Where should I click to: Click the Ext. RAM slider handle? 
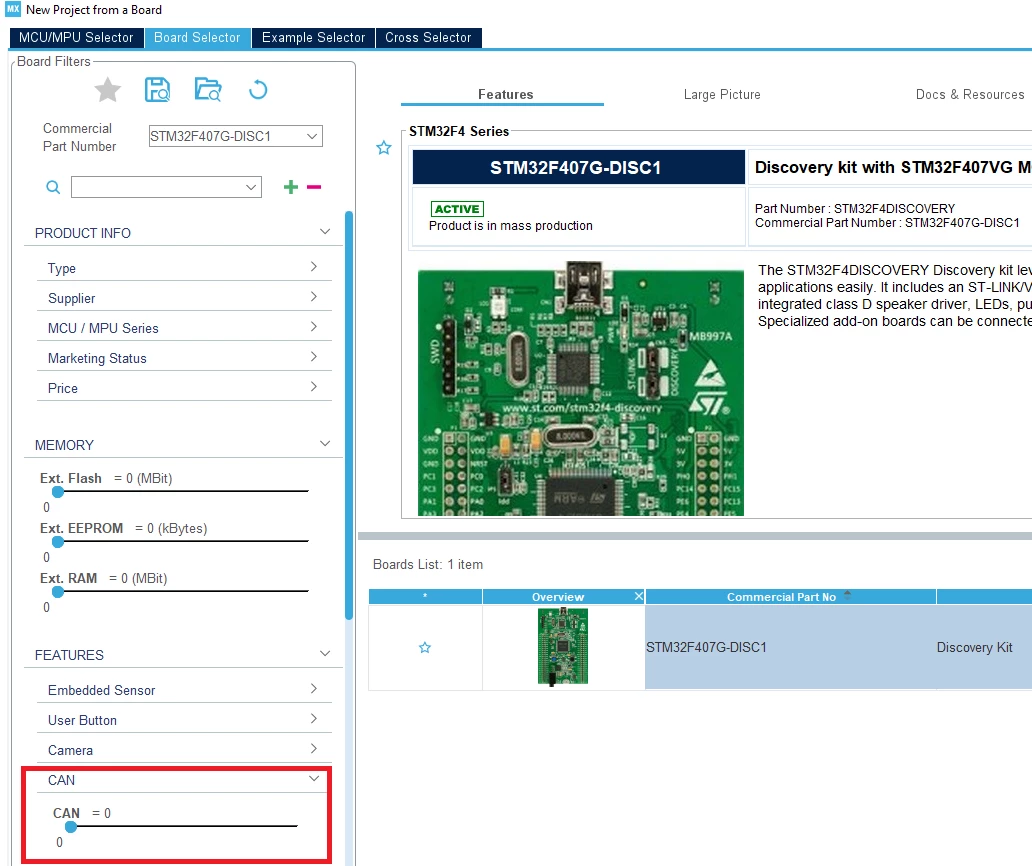[58, 592]
